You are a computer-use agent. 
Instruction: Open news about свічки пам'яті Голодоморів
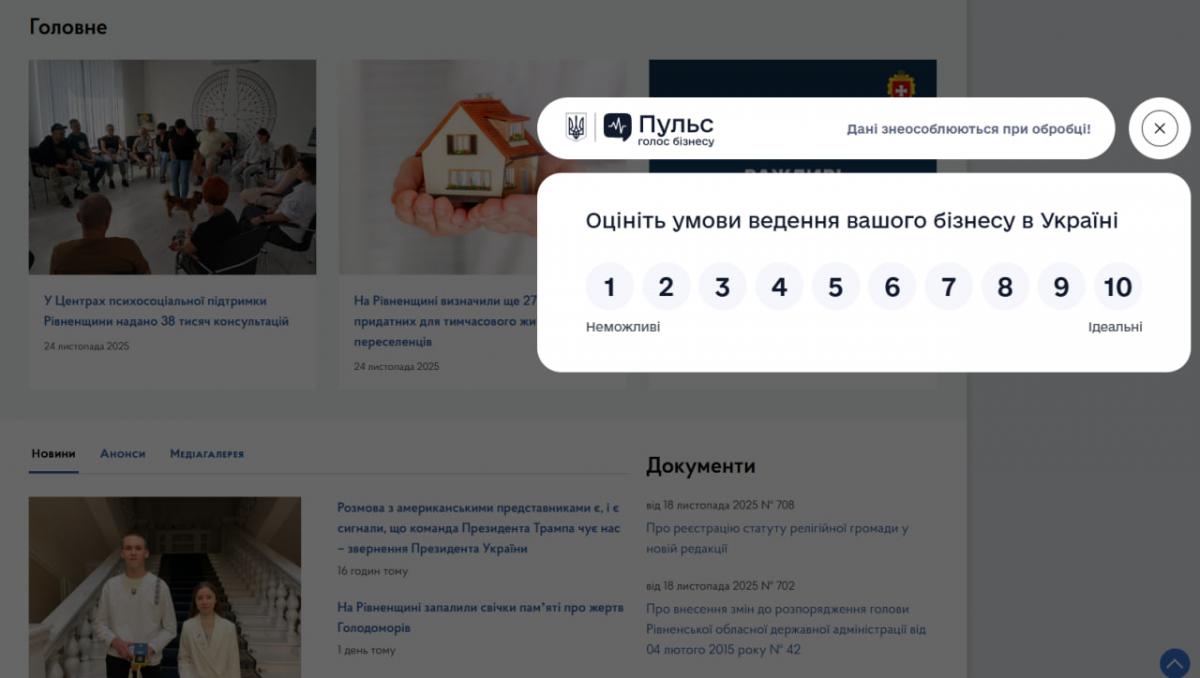(x=479, y=617)
